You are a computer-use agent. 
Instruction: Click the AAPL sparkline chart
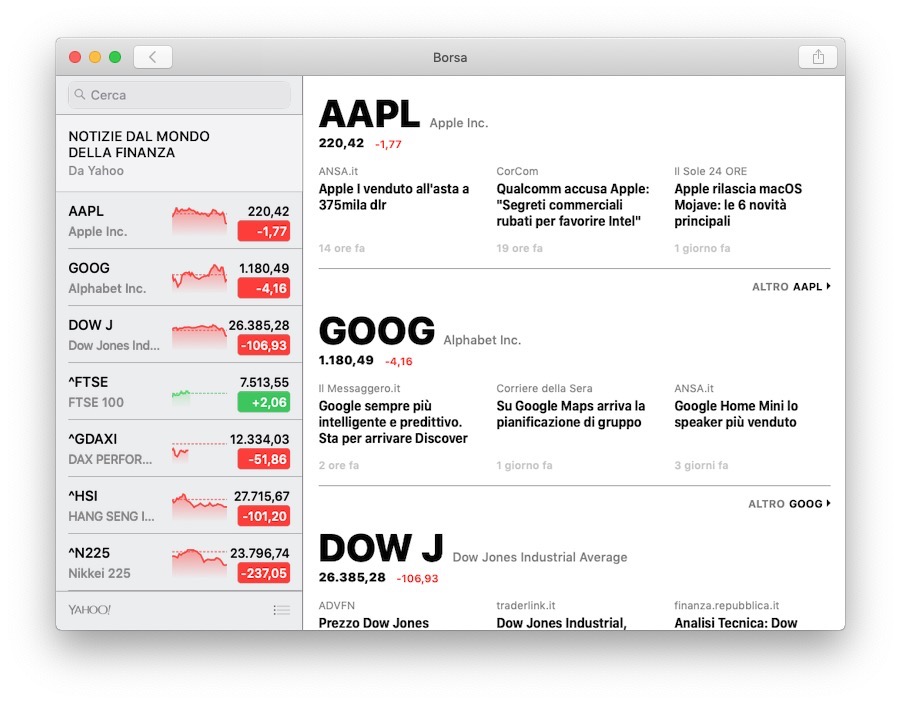pyautogui.click(x=199, y=221)
